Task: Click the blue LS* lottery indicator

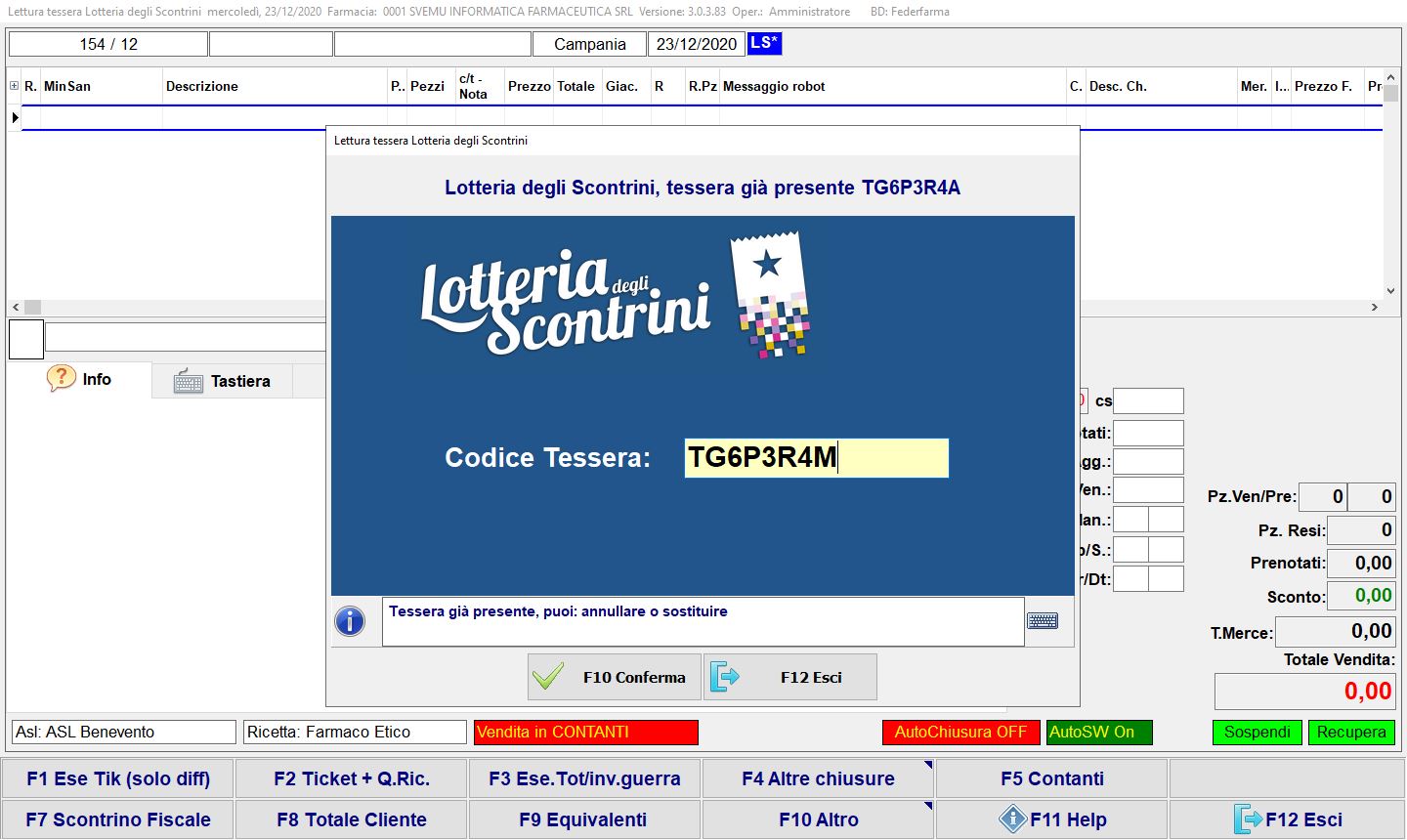Action: coord(764,44)
